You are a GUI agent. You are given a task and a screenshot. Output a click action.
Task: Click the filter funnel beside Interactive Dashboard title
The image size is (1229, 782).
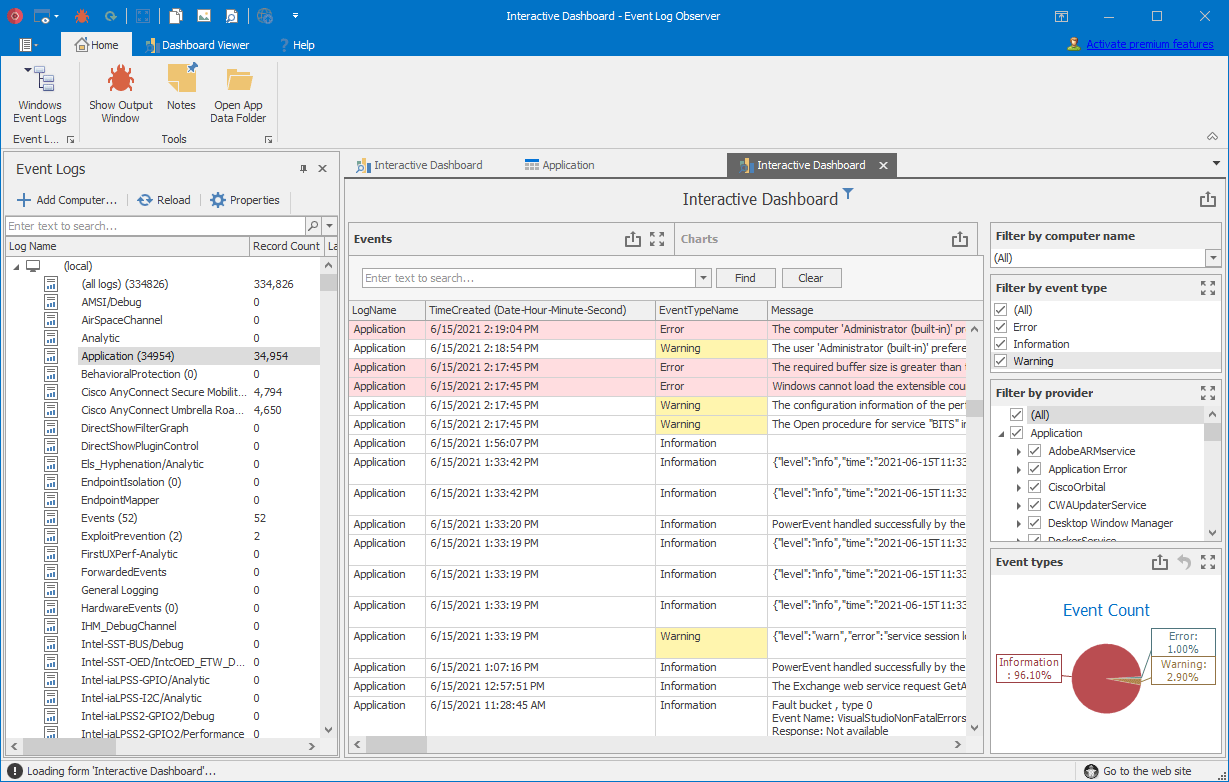pos(848,193)
